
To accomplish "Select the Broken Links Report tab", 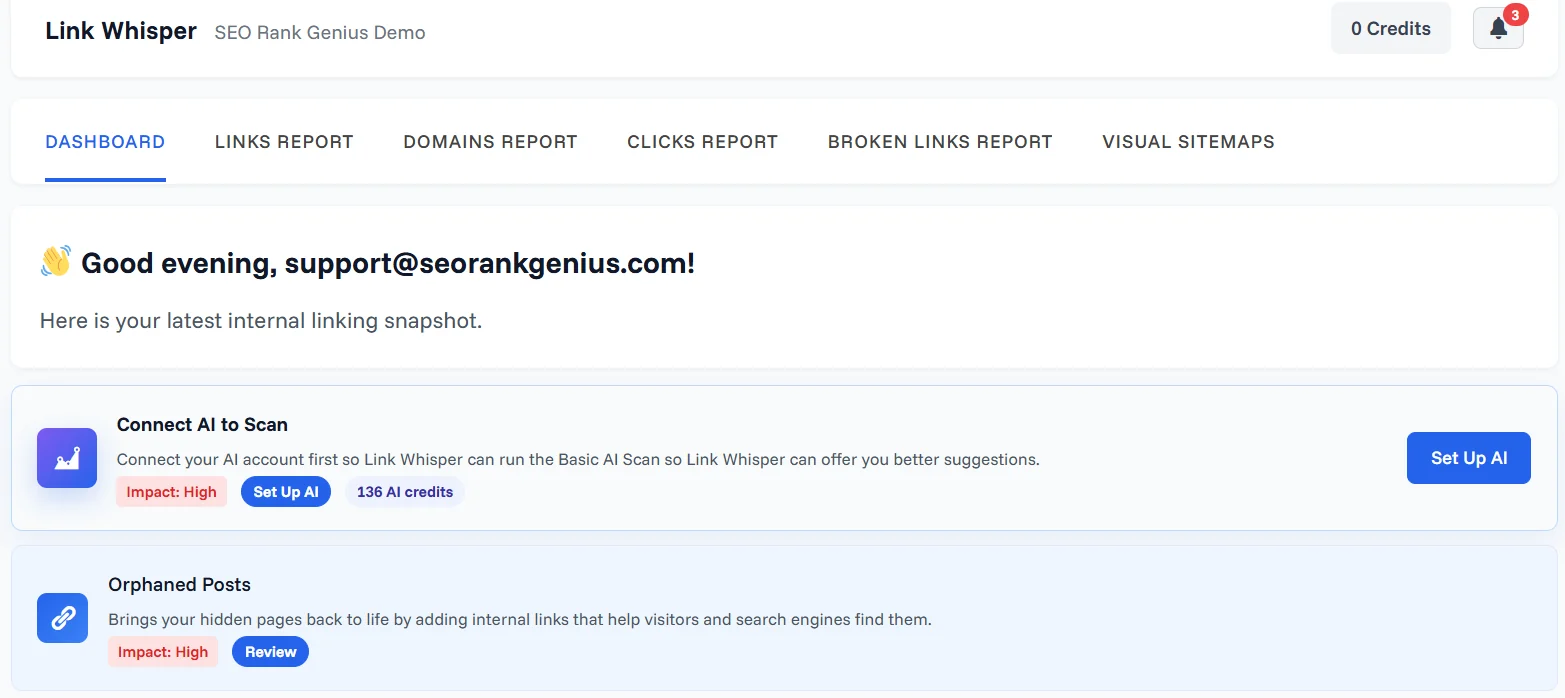I will 940,142.
